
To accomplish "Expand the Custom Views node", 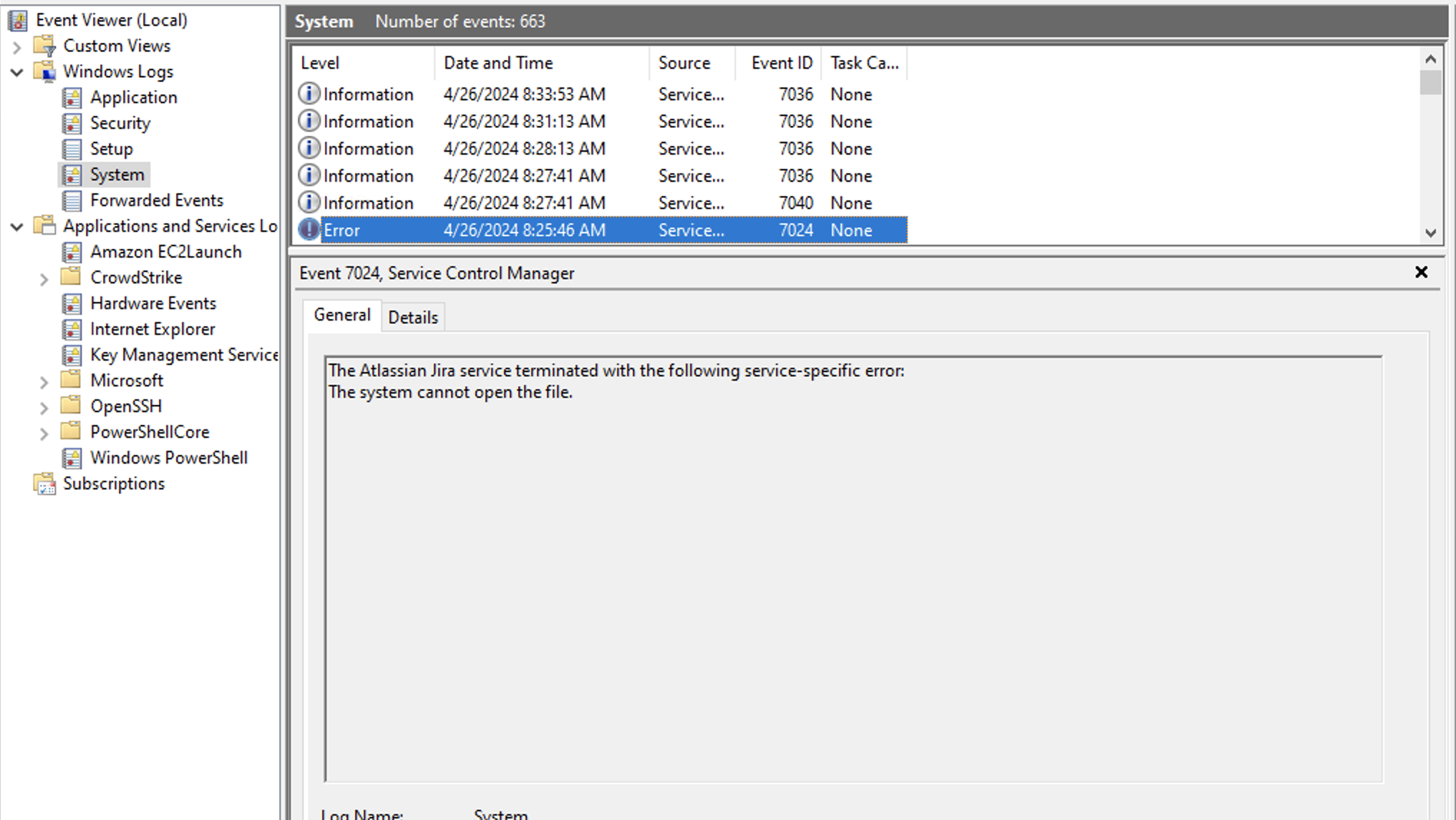I will coord(17,47).
